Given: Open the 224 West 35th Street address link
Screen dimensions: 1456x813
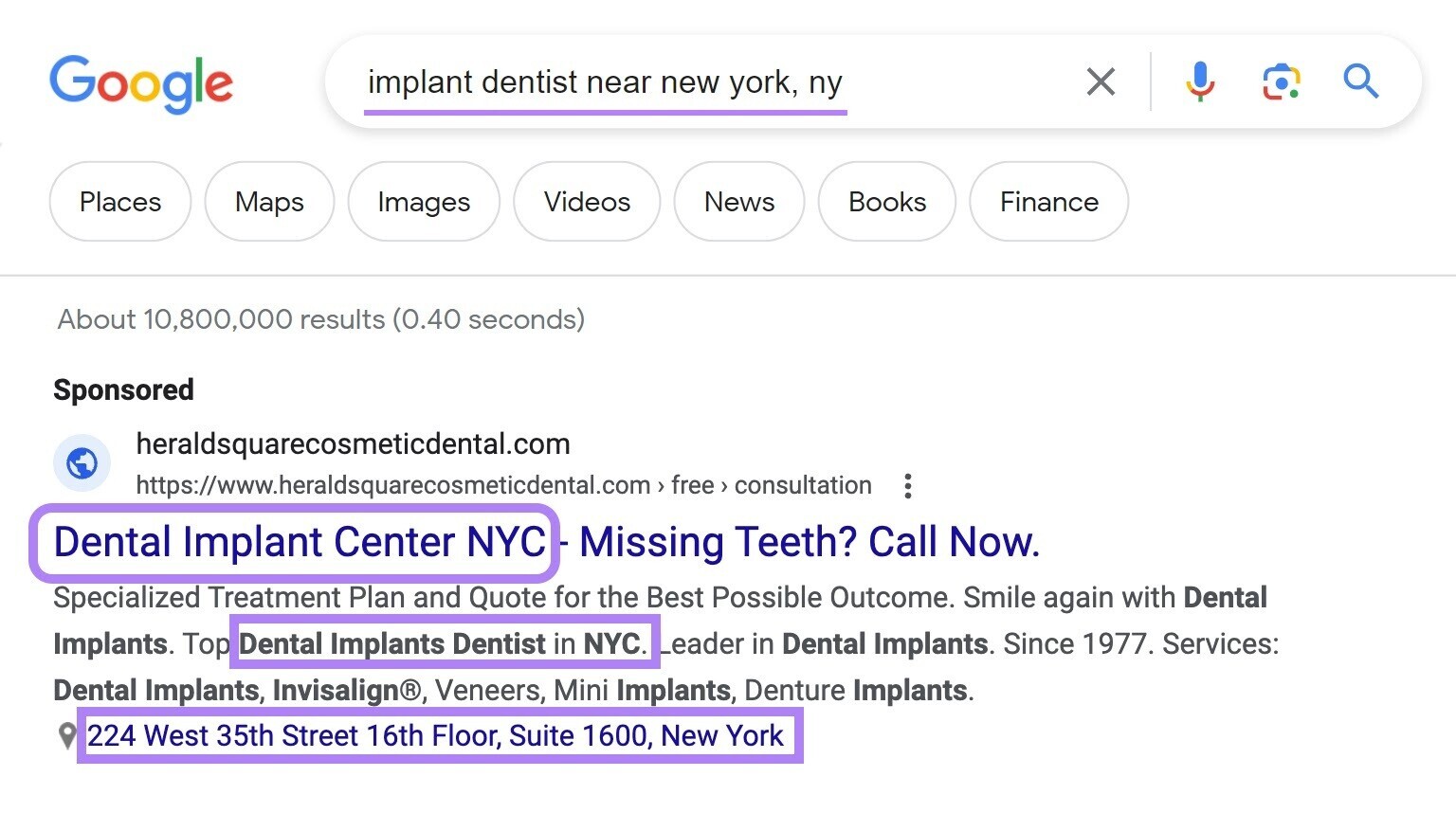Looking at the screenshot, I should [436, 736].
